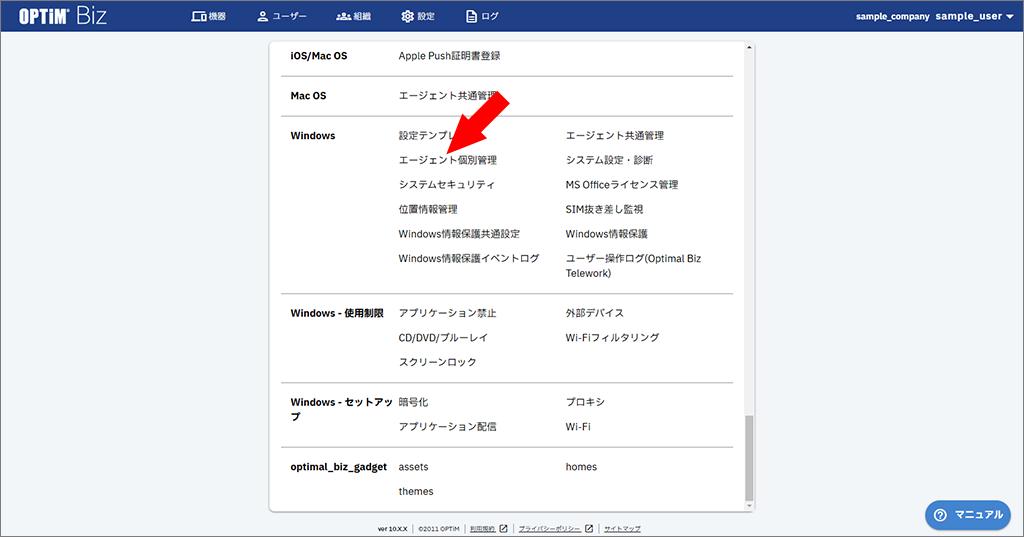Click the Windows - 使用制限 heading

click(337, 314)
